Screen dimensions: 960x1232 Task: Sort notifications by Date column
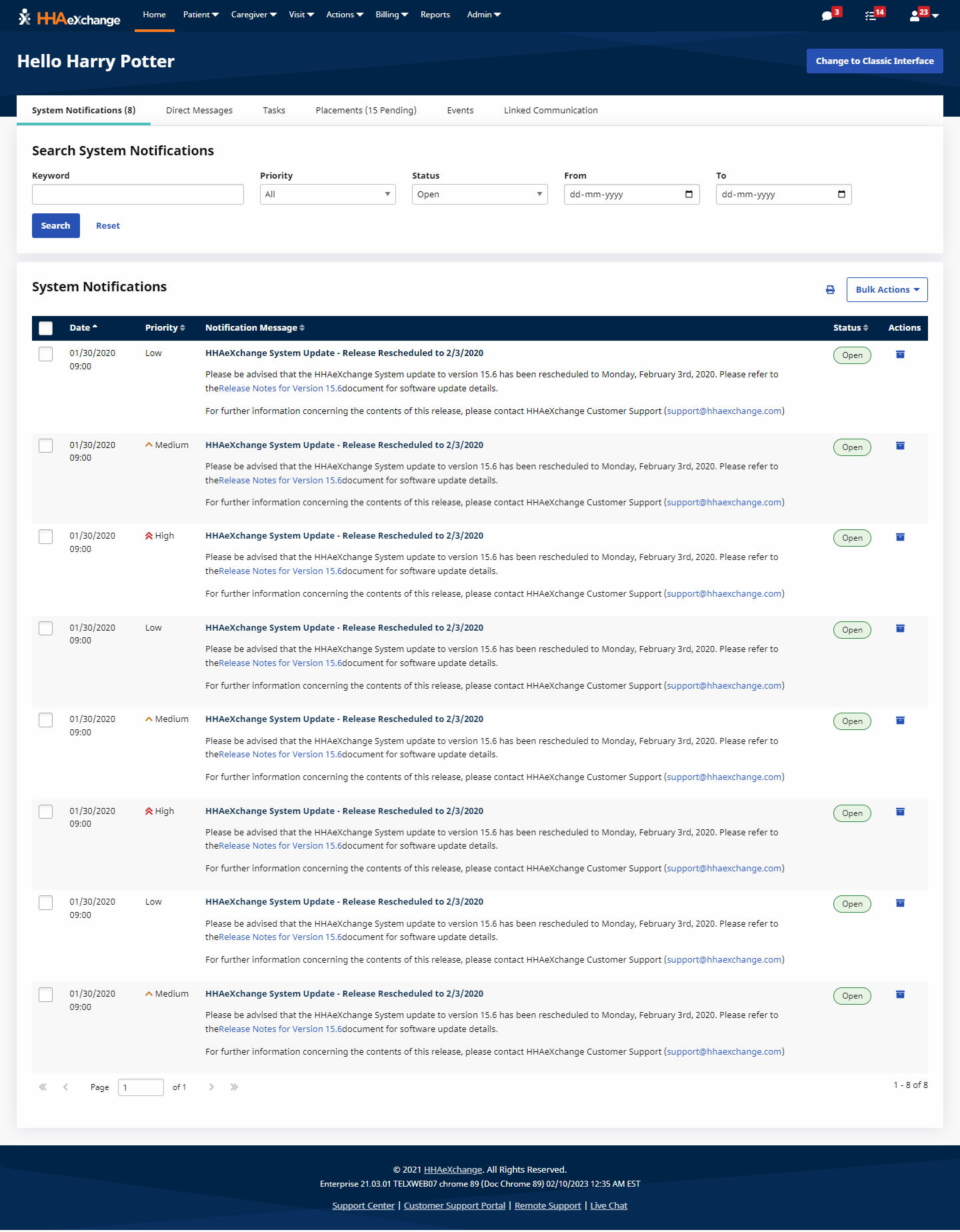coord(83,327)
